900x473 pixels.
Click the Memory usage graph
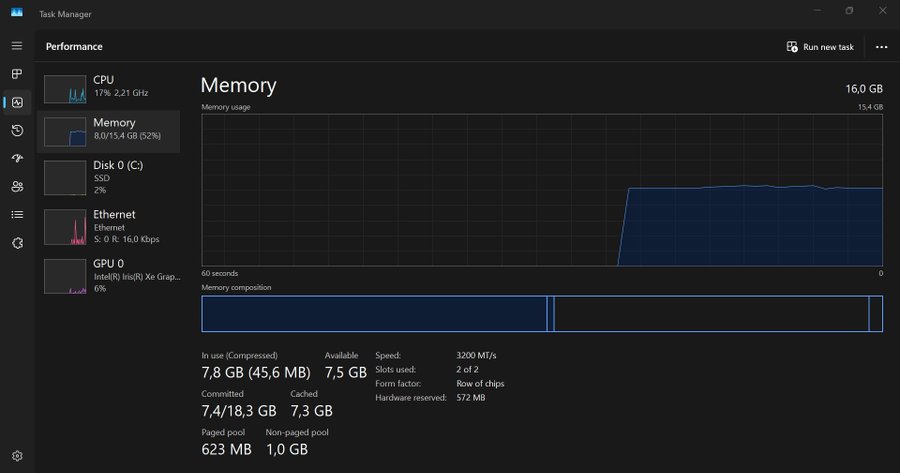(x=542, y=189)
